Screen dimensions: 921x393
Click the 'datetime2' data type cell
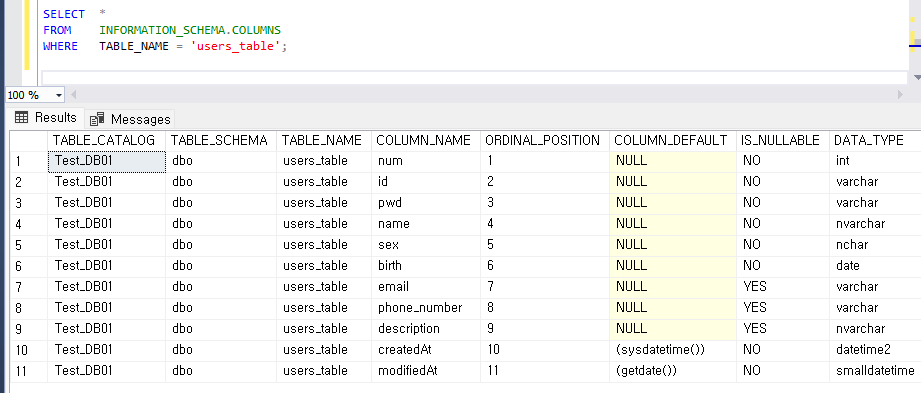pos(875,351)
